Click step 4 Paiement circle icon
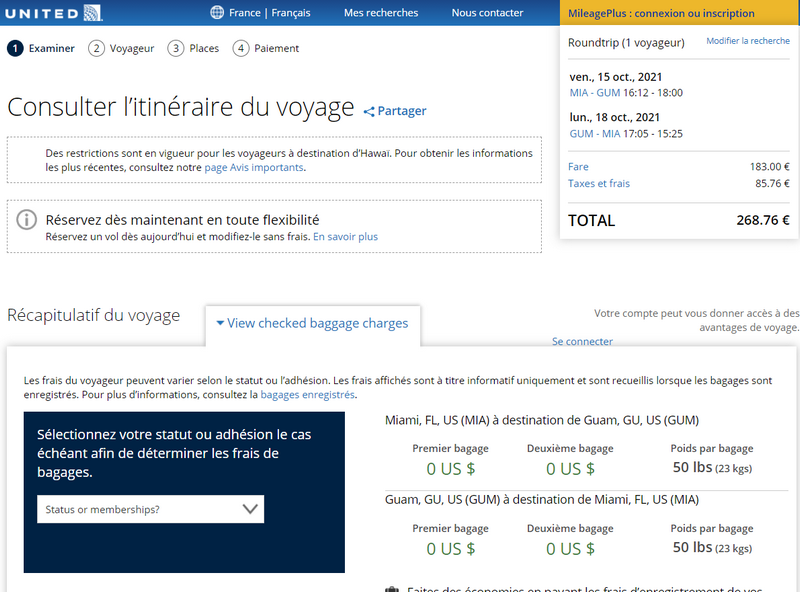800x592 pixels. click(x=241, y=48)
